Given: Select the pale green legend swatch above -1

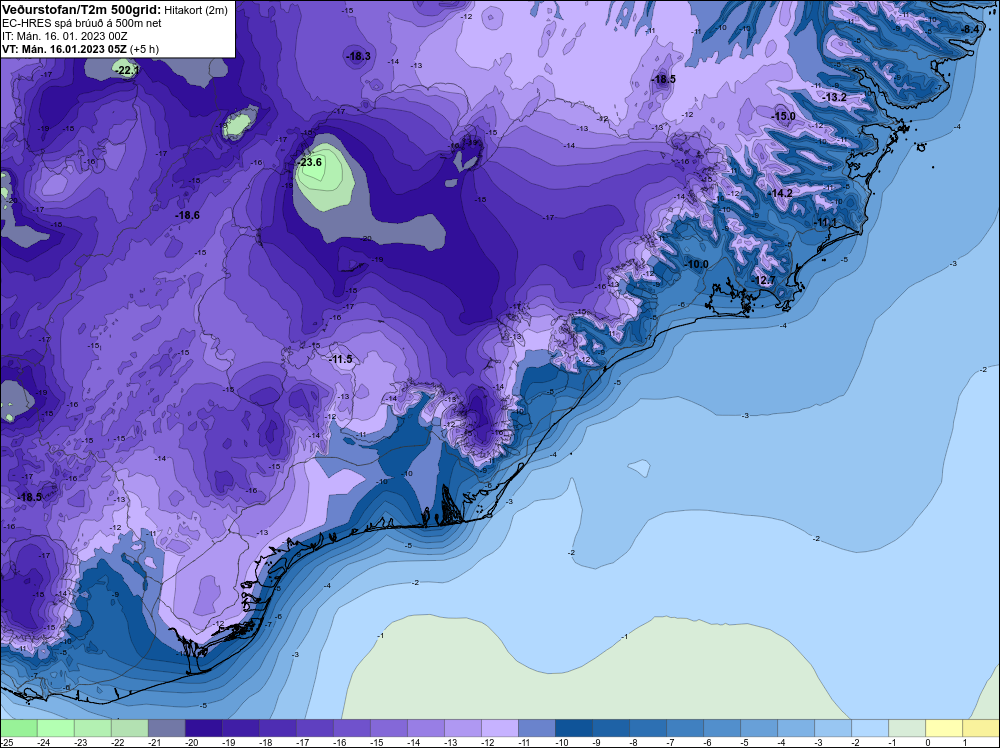Looking at the screenshot, I should tap(906, 728).
